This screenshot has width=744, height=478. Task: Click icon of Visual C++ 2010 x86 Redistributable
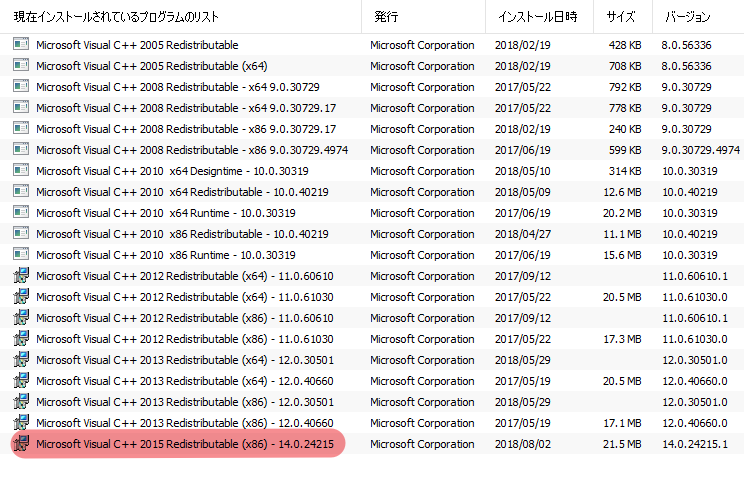tap(21, 233)
